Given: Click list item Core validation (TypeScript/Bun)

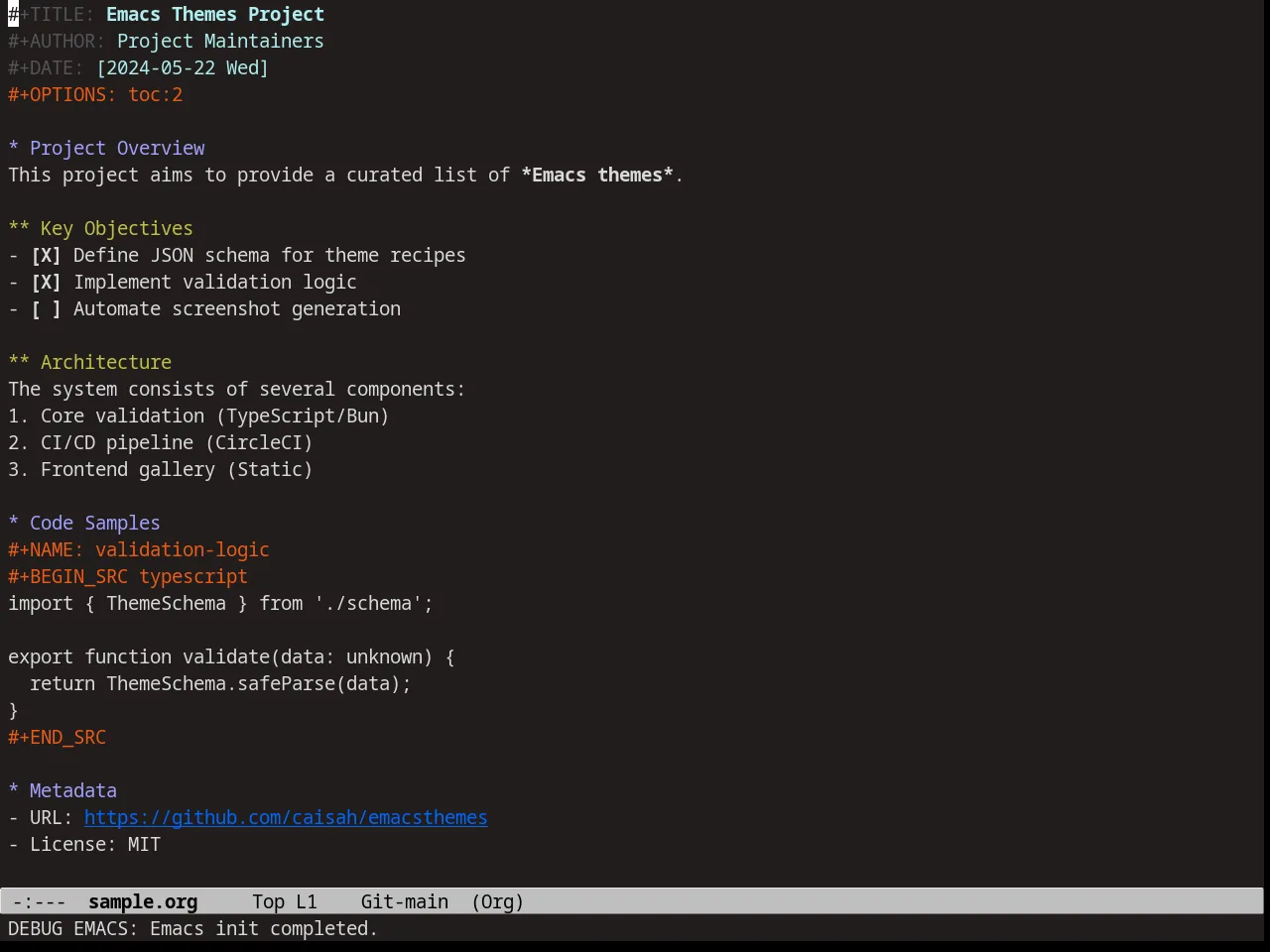Looking at the screenshot, I should tap(198, 416).
